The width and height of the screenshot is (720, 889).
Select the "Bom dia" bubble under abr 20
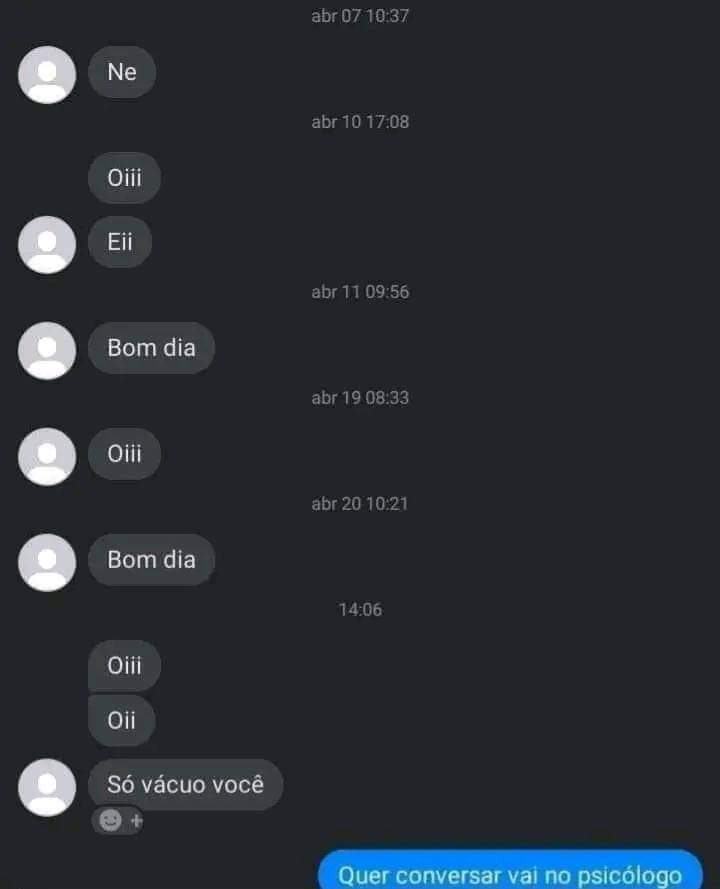click(151, 560)
